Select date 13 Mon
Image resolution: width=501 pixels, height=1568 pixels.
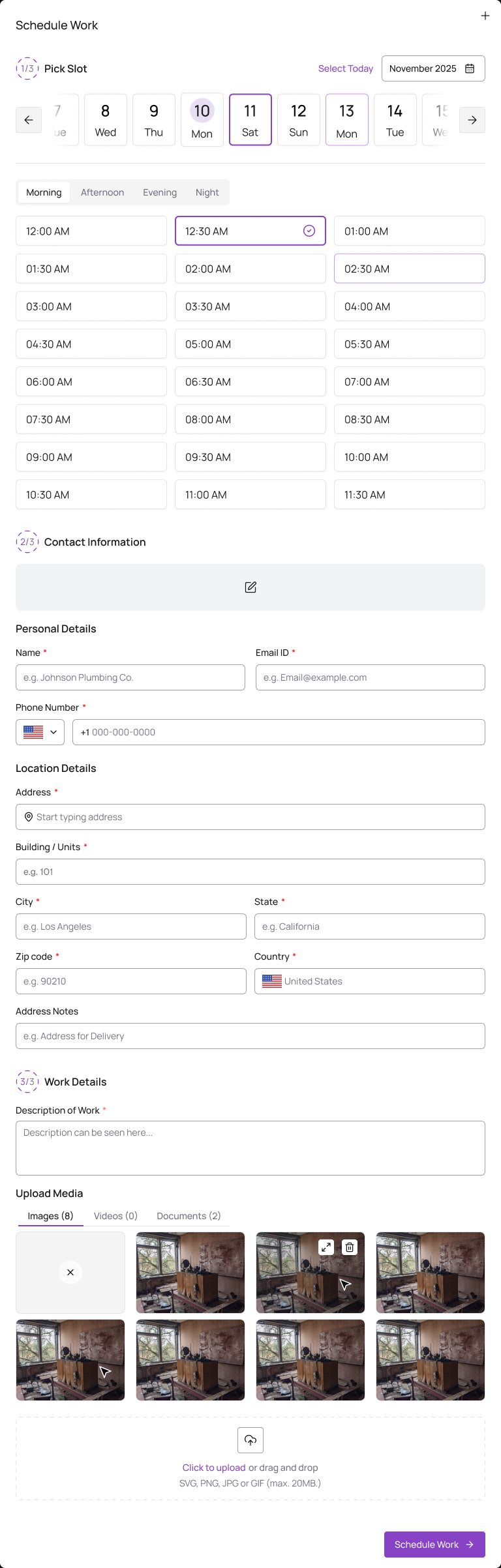click(x=347, y=120)
